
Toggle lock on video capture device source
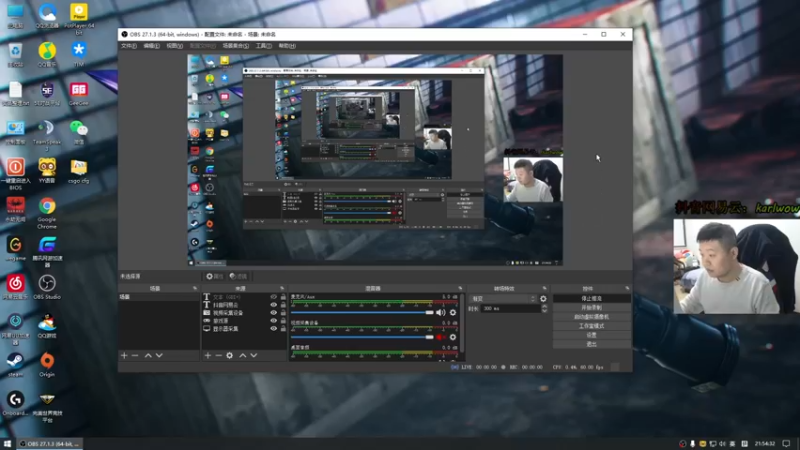point(283,313)
